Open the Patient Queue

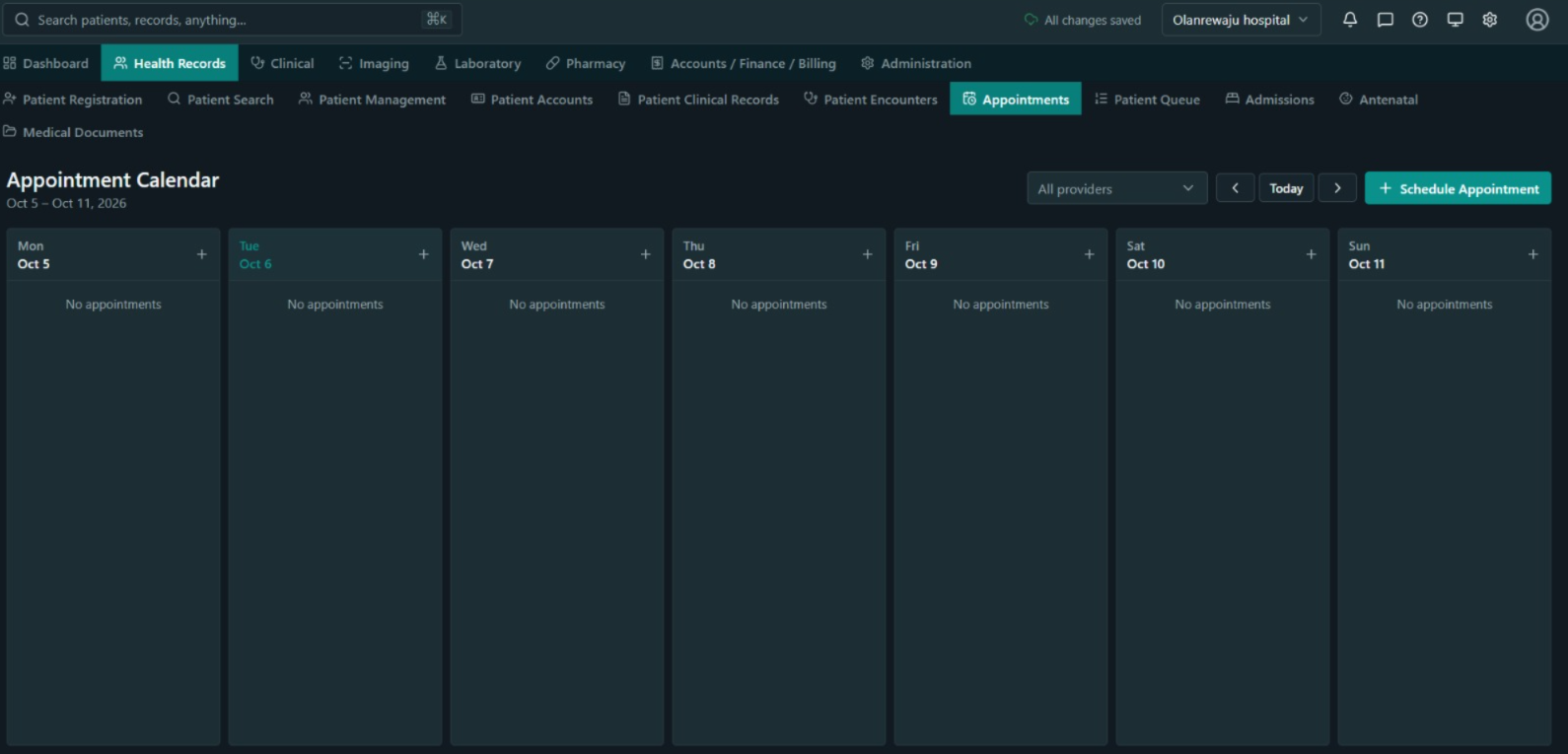(x=1148, y=100)
